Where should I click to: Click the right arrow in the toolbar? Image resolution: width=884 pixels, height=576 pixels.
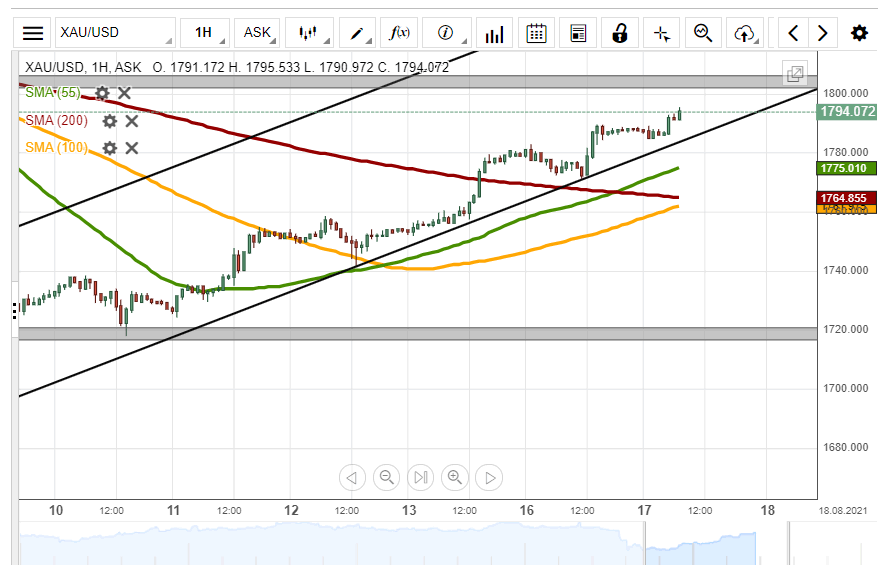pyautogui.click(x=823, y=33)
